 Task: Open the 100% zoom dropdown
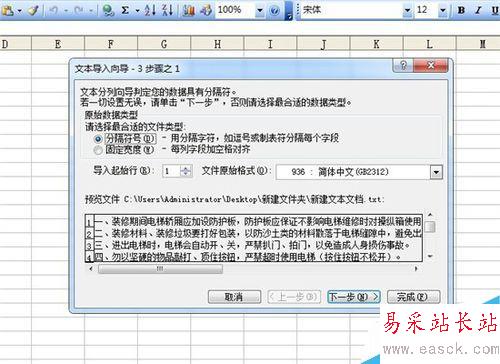[x=260, y=11]
